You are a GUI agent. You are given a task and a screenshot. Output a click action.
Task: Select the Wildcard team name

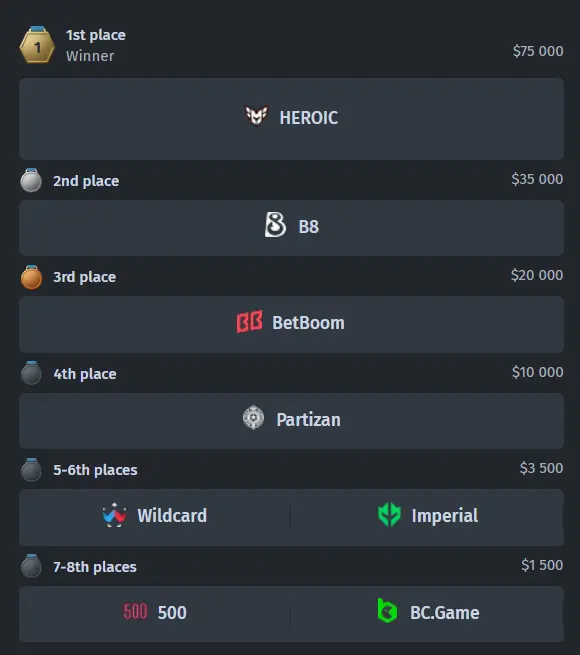point(172,516)
